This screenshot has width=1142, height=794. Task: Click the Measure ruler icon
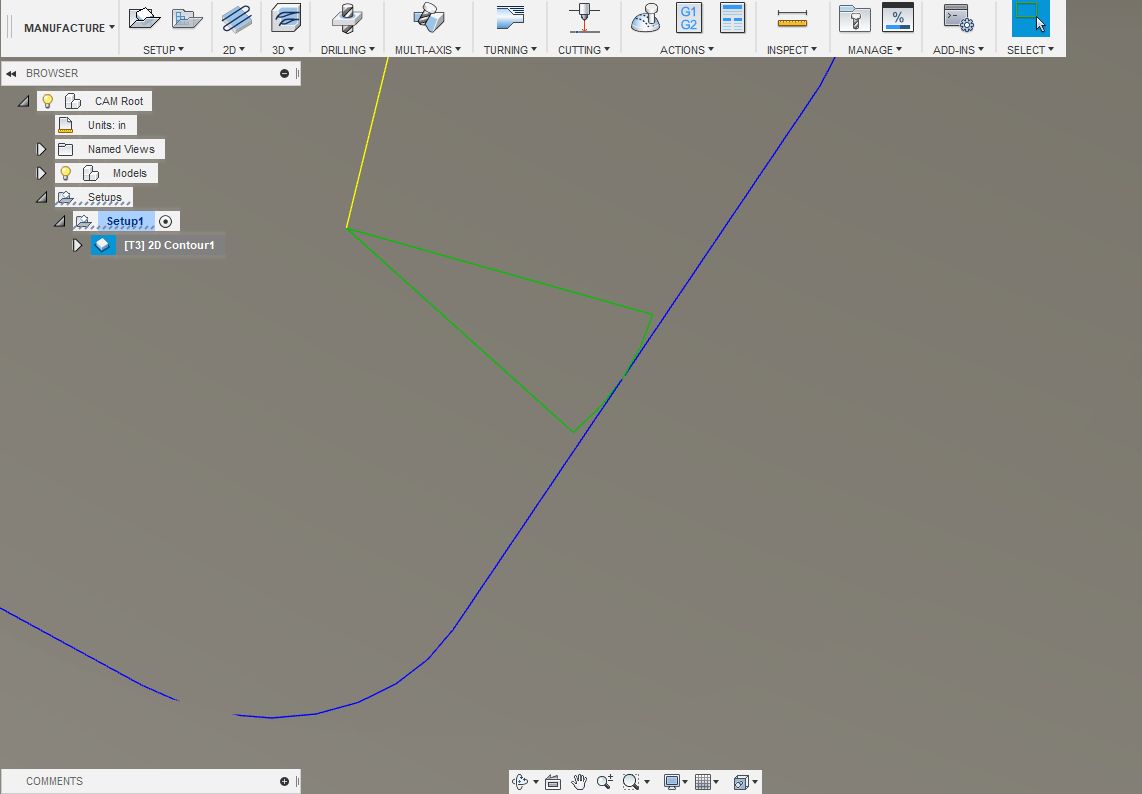[792, 17]
